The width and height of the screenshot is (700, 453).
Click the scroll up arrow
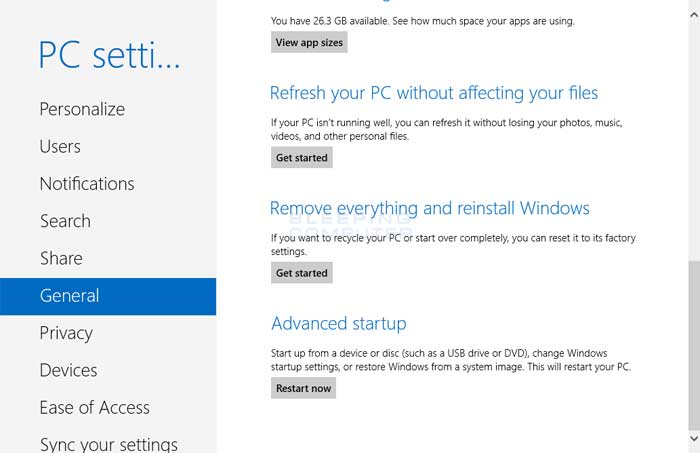[694, 15]
